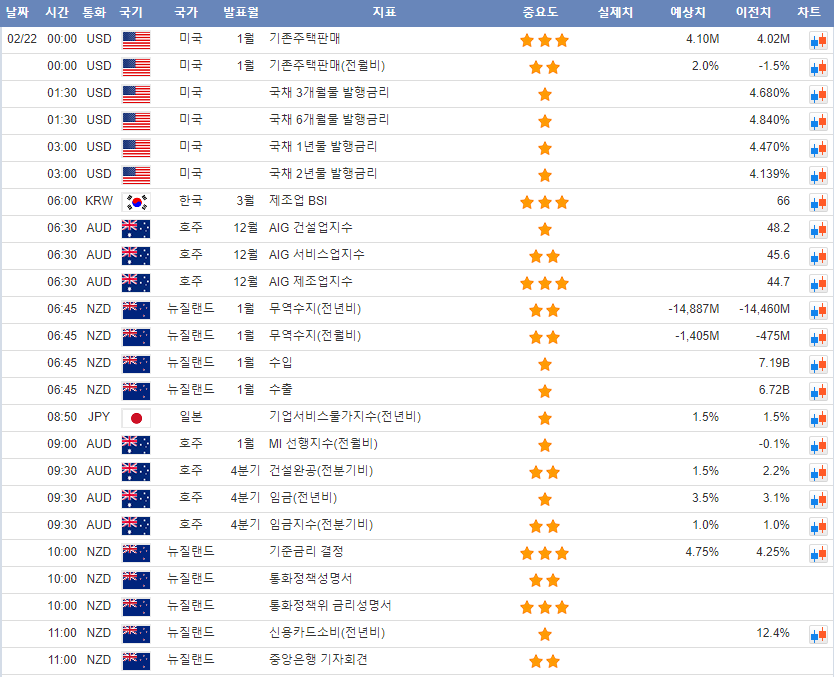Open chart for 기준금리 결정 row
The width and height of the screenshot is (834, 677).
click(x=817, y=553)
